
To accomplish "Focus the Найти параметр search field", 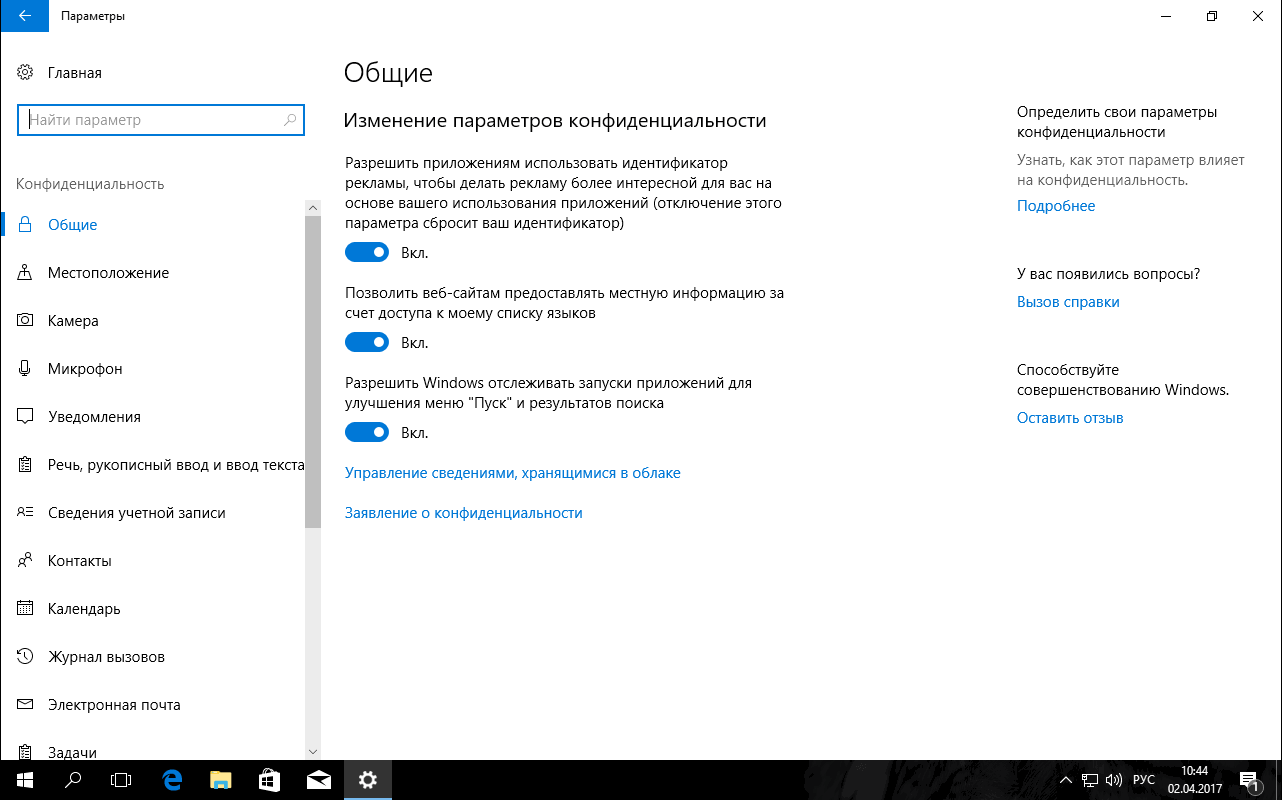I will pos(160,120).
